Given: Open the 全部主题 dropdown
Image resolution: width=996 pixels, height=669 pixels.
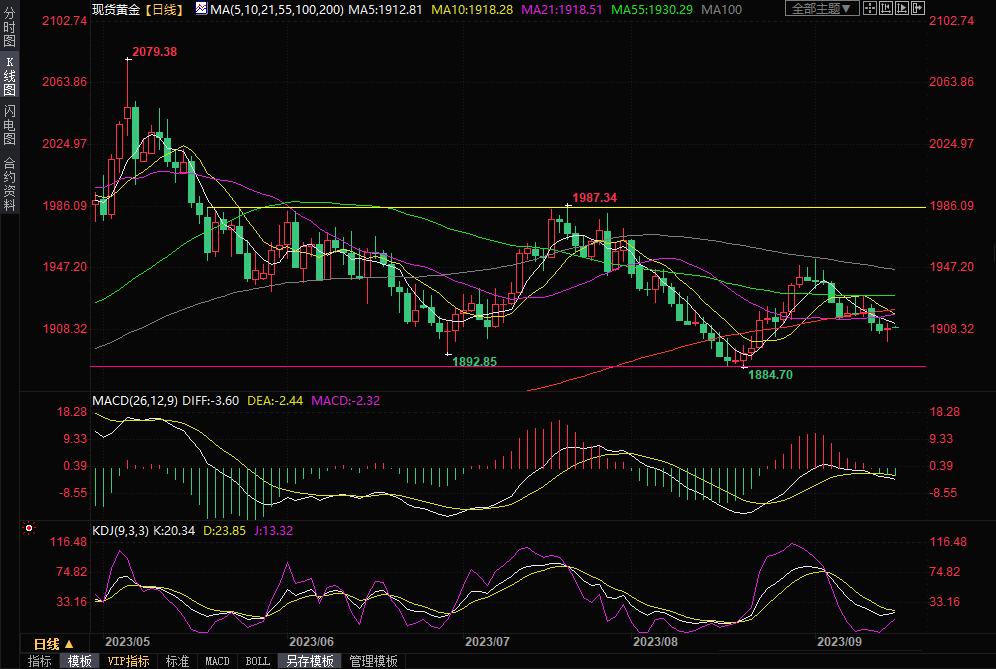Looking at the screenshot, I should (x=821, y=8).
